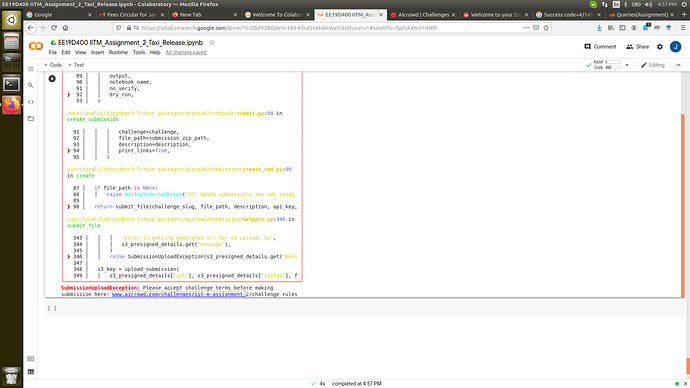Viewport: 690px width, 388px height.
Task: Switch to Queries(Assignment) tab
Action: coord(641,15)
